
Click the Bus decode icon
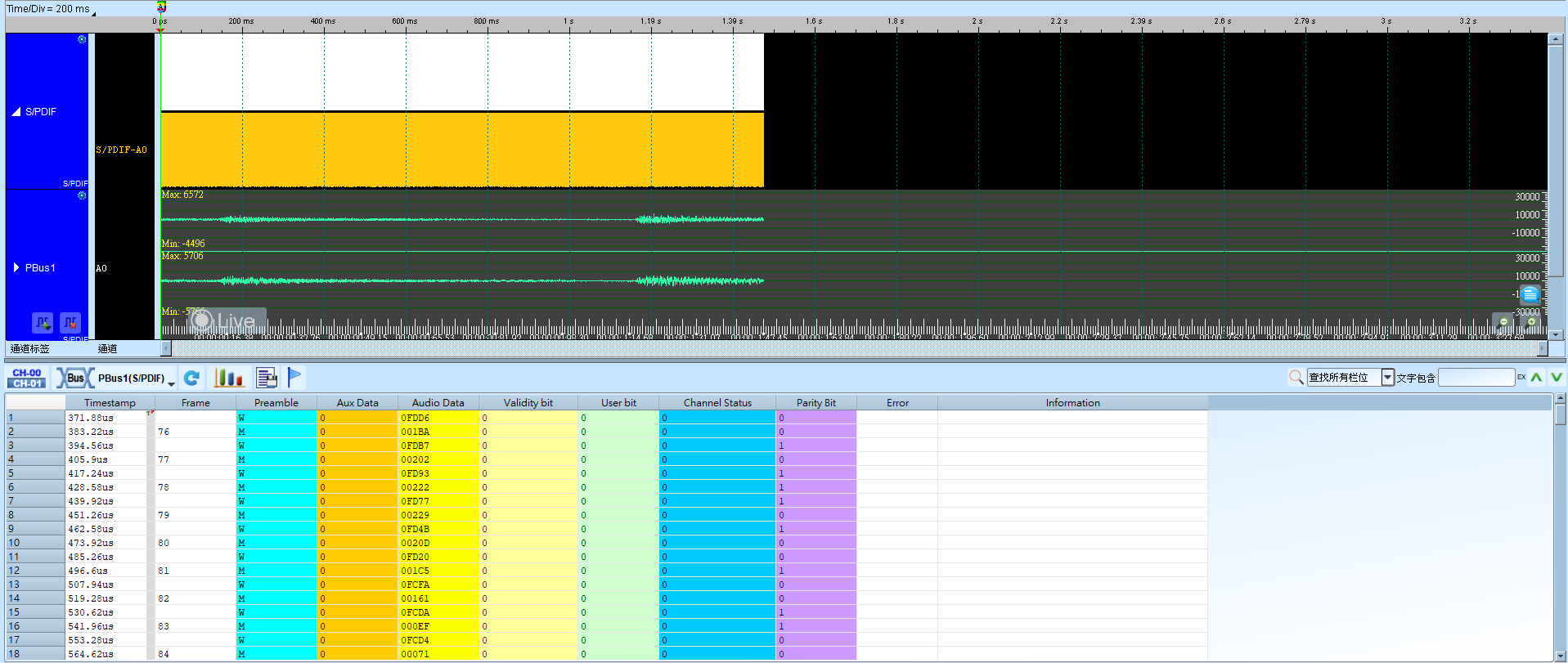pos(74,378)
